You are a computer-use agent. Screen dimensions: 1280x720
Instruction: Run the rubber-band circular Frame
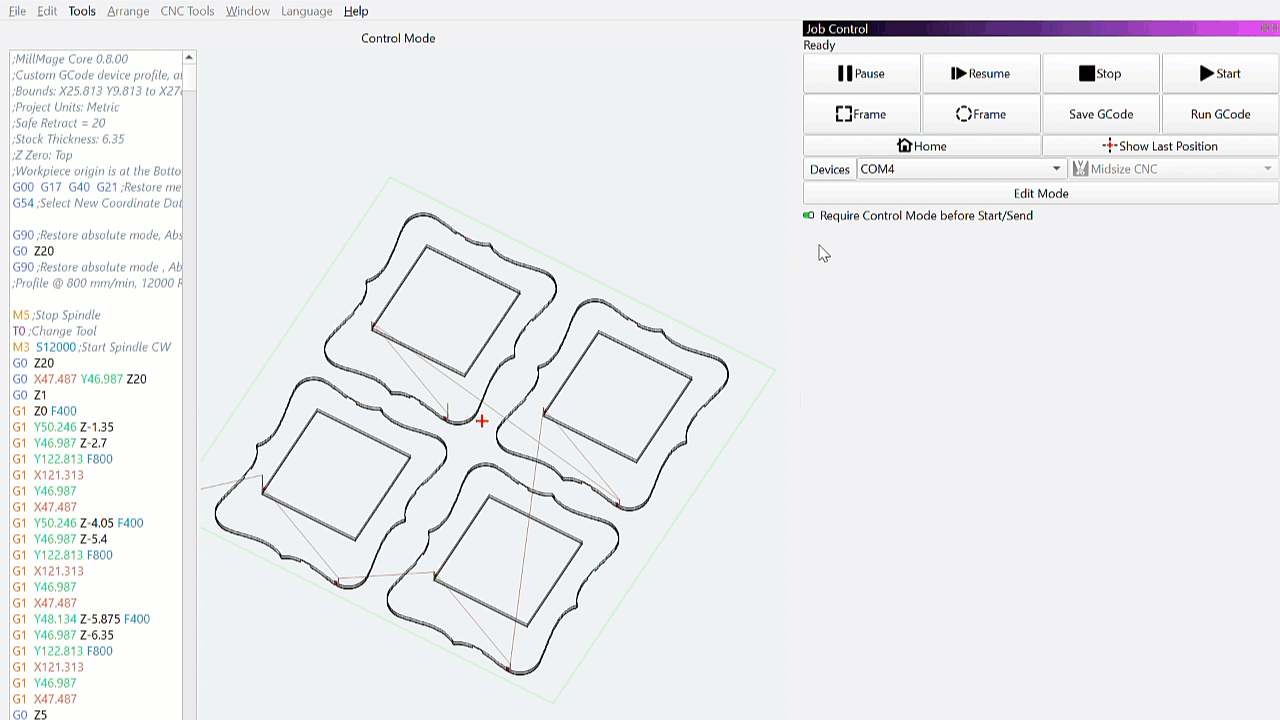click(980, 114)
